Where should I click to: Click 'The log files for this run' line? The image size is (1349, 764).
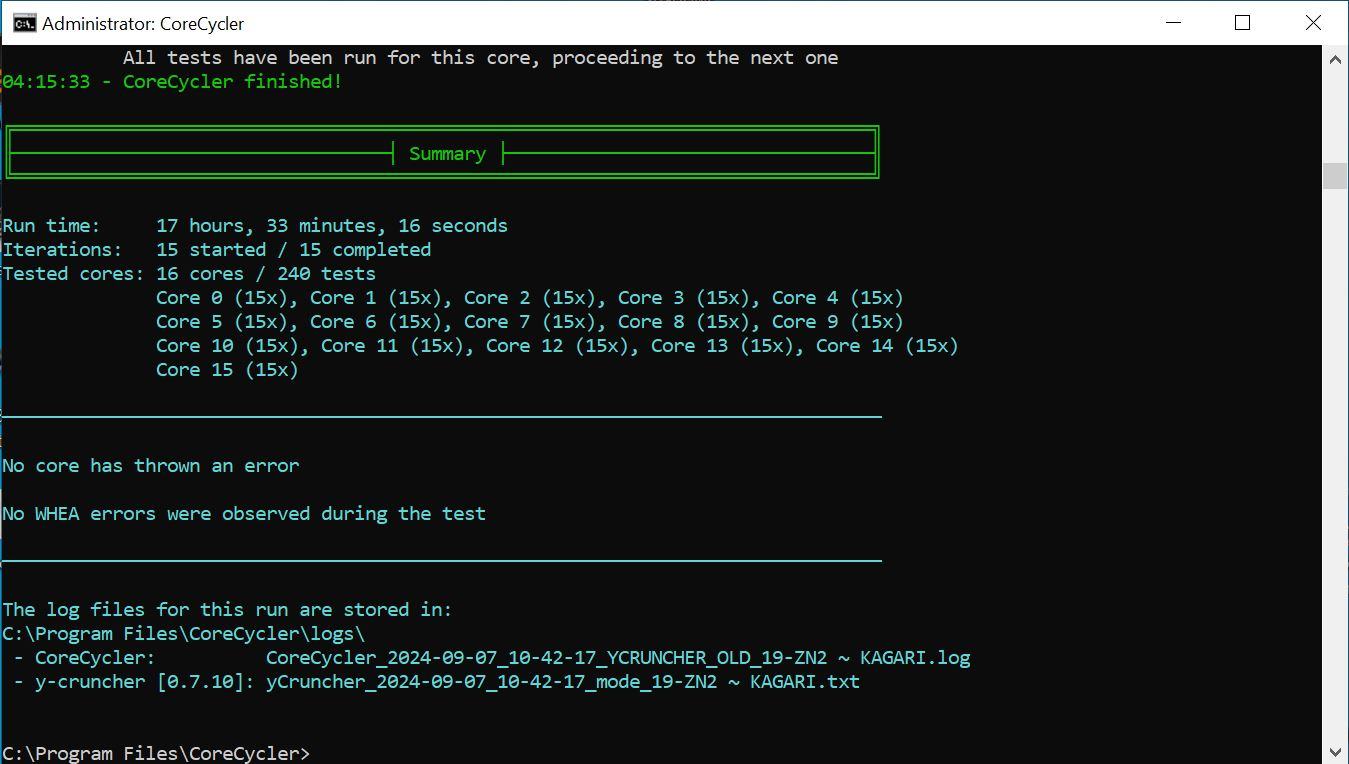pos(227,610)
